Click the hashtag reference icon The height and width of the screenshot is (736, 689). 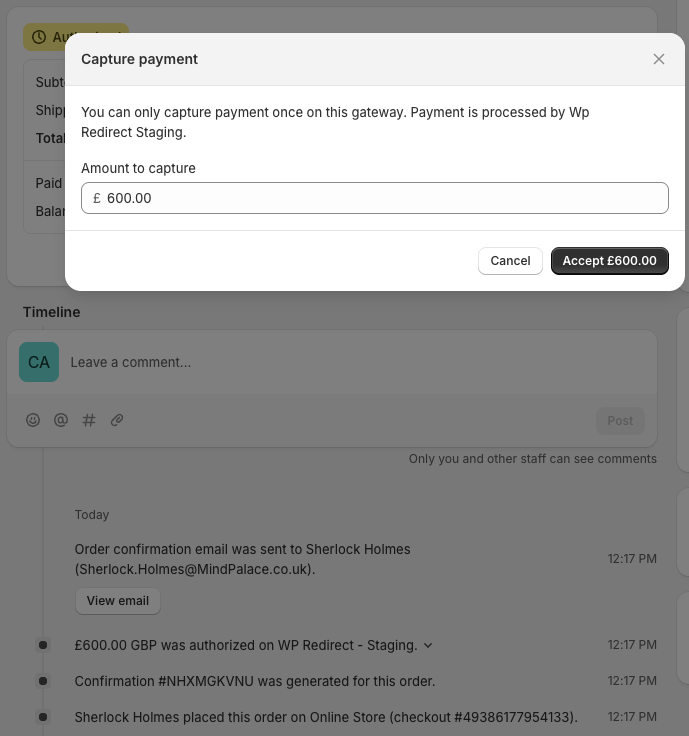[x=89, y=420]
